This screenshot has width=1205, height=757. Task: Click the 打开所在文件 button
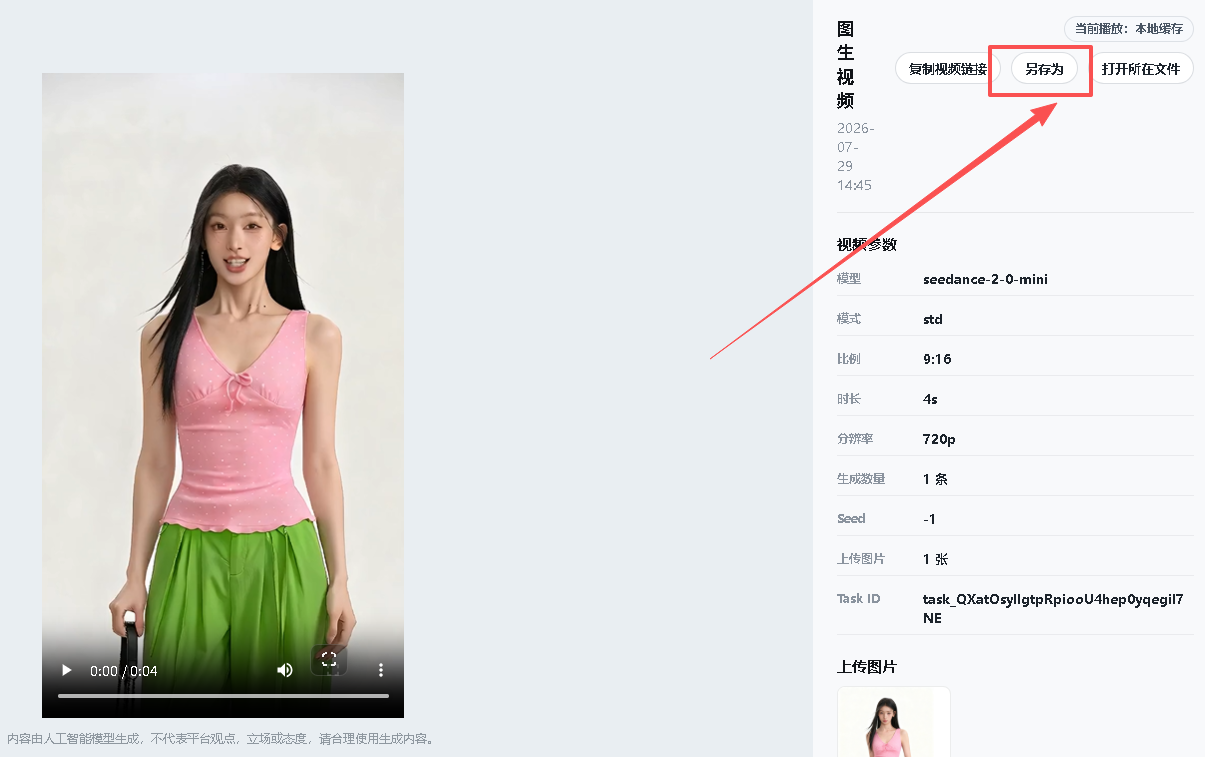coord(1140,68)
